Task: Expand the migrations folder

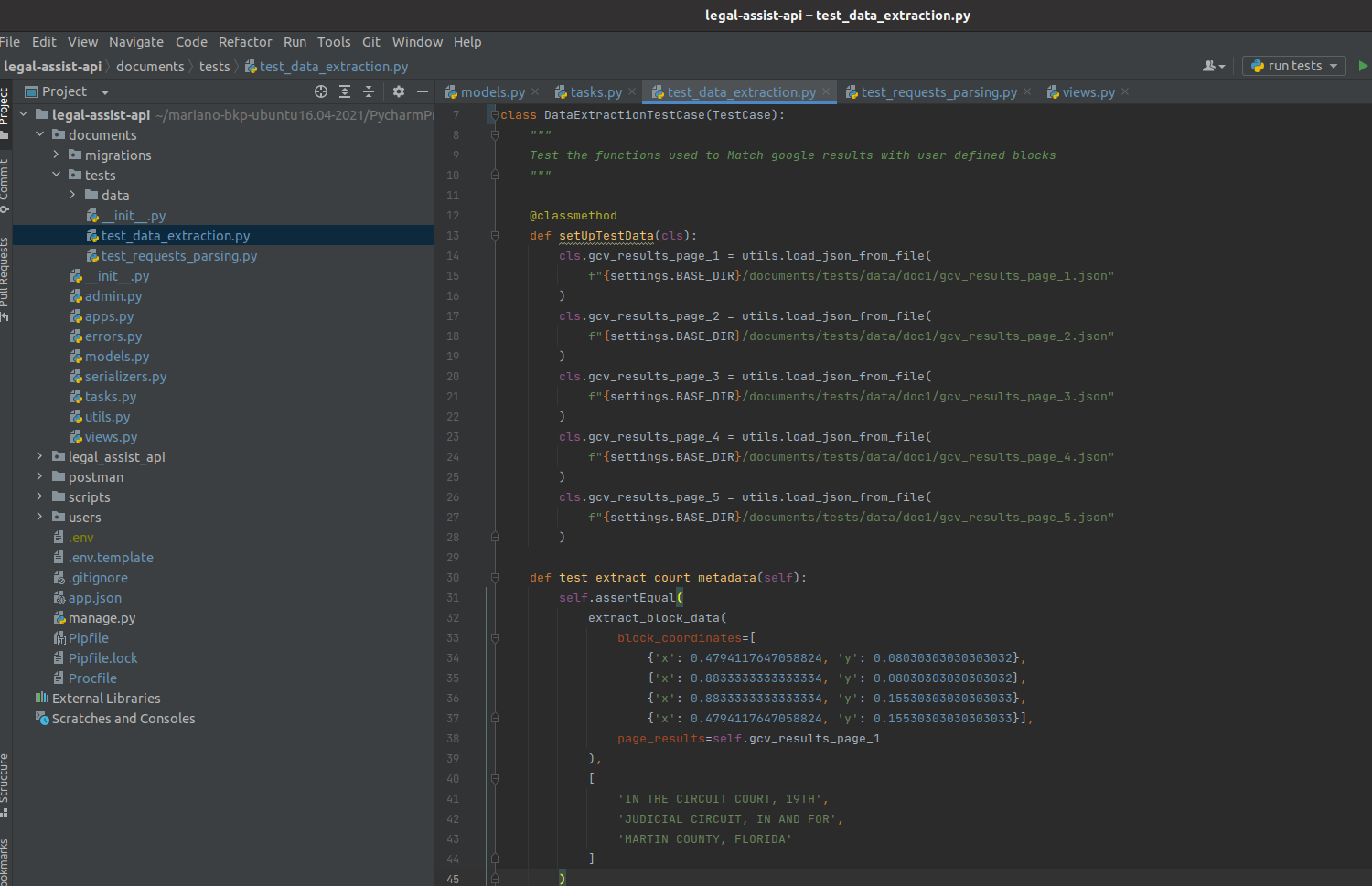Action: pyautogui.click(x=56, y=155)
